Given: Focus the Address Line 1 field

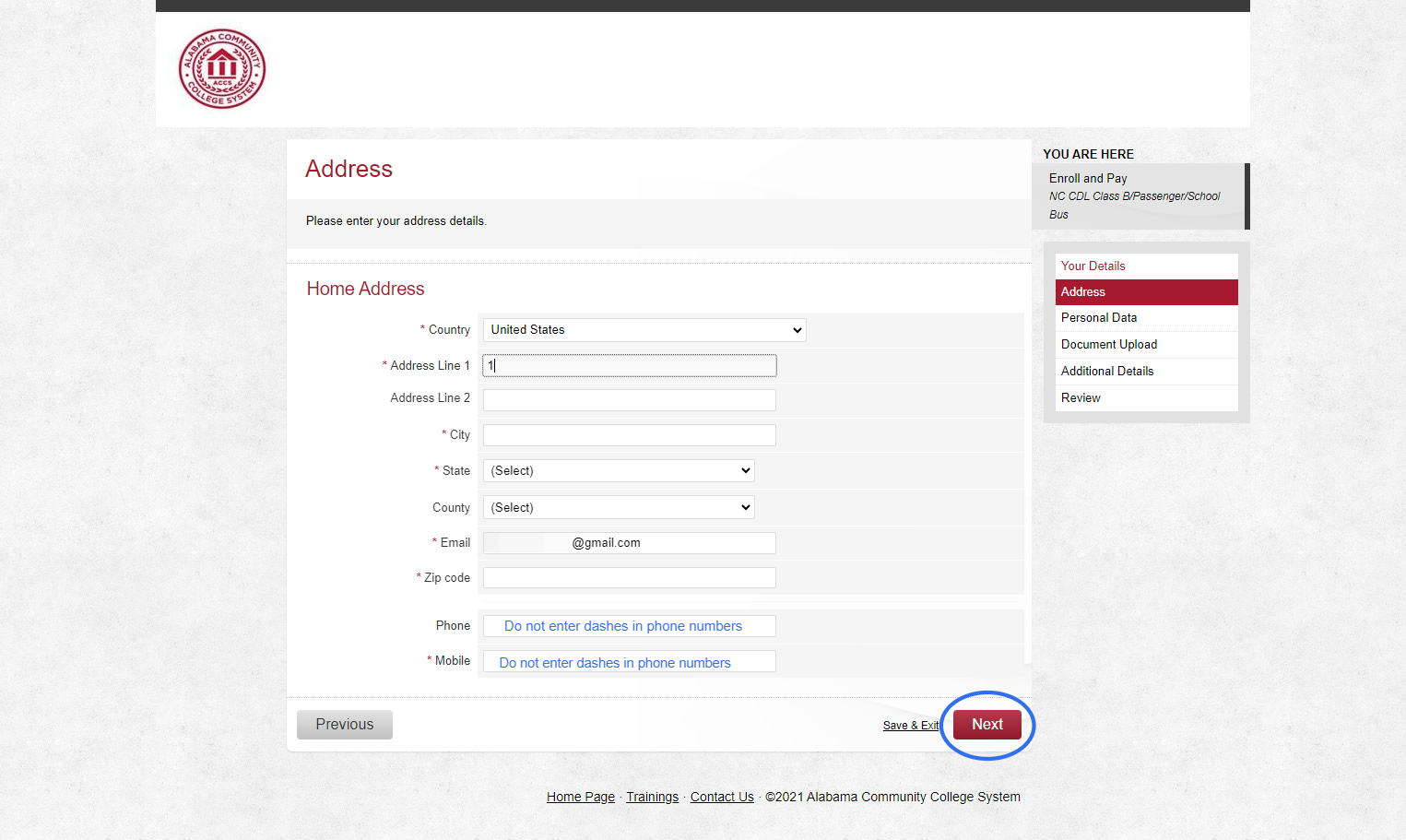Looking at the screenshot, I should click(x=630, y=366).
